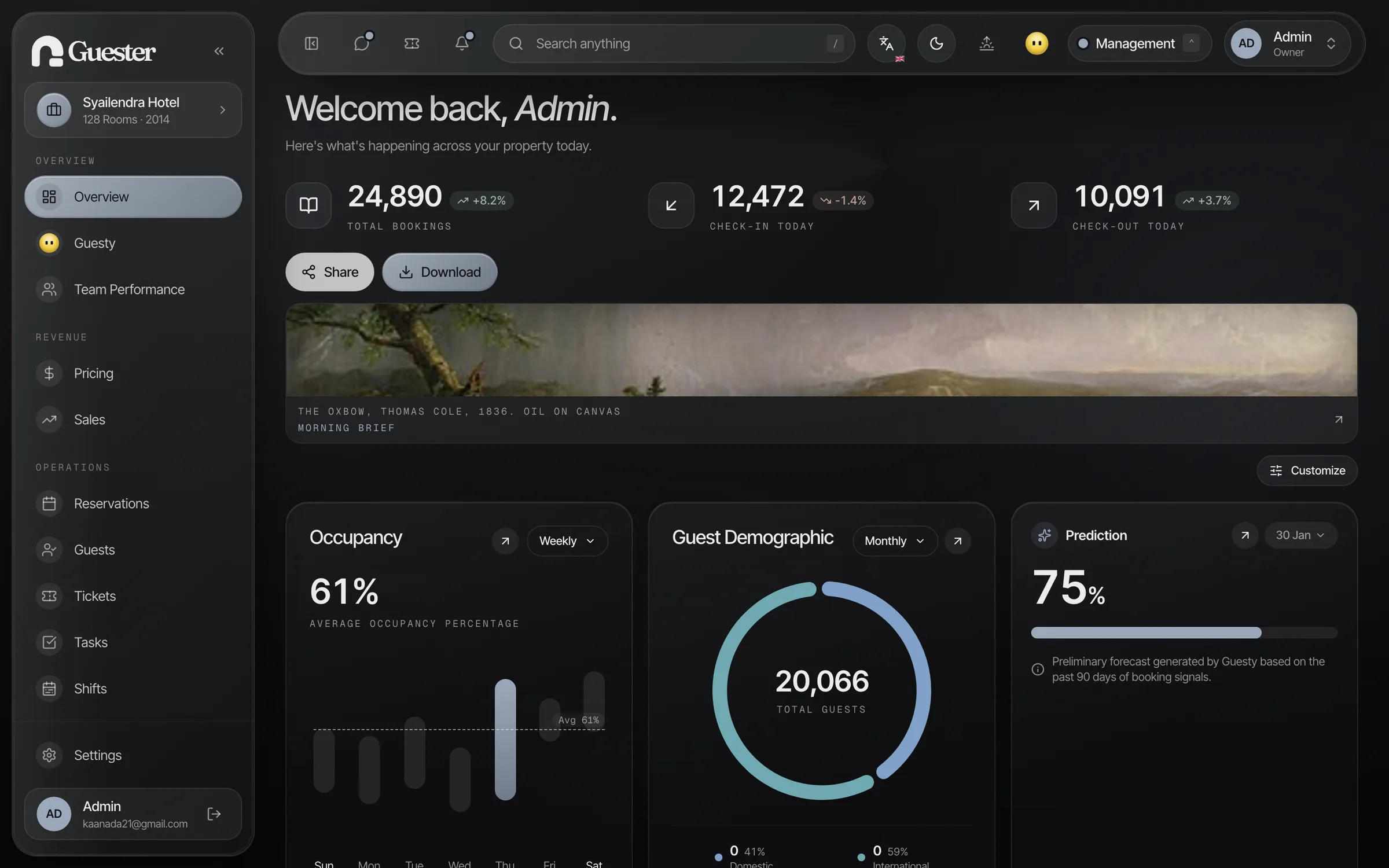1389x868 pixels.
Task: Click the Download button
Action: point(440,272)
